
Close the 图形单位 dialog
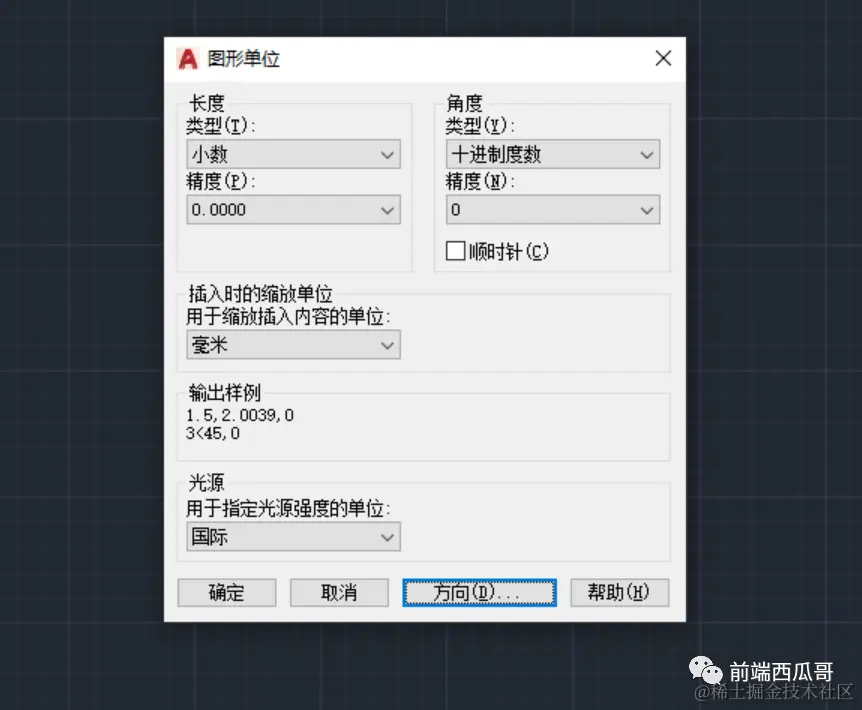point(663,58)
